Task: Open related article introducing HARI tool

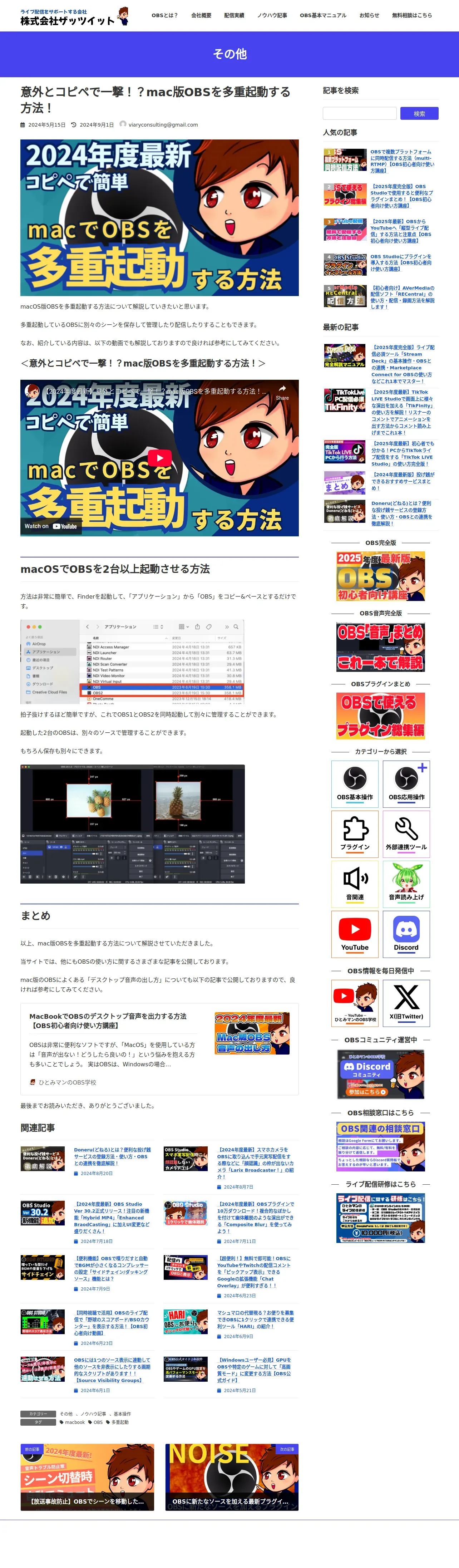Action: click(x=256, y=1319)
